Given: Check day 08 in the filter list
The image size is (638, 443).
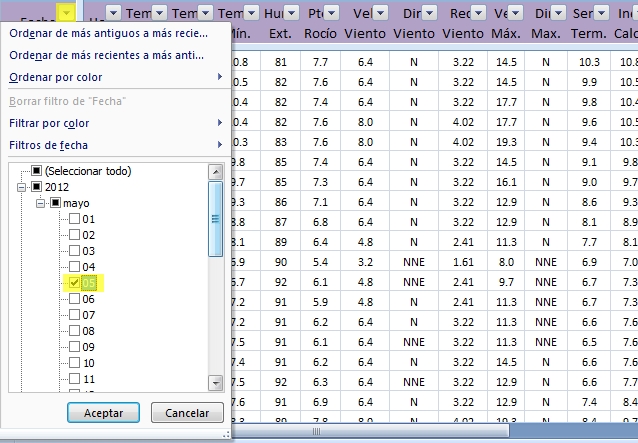Looking at the screenshot, I should point(74,331).
